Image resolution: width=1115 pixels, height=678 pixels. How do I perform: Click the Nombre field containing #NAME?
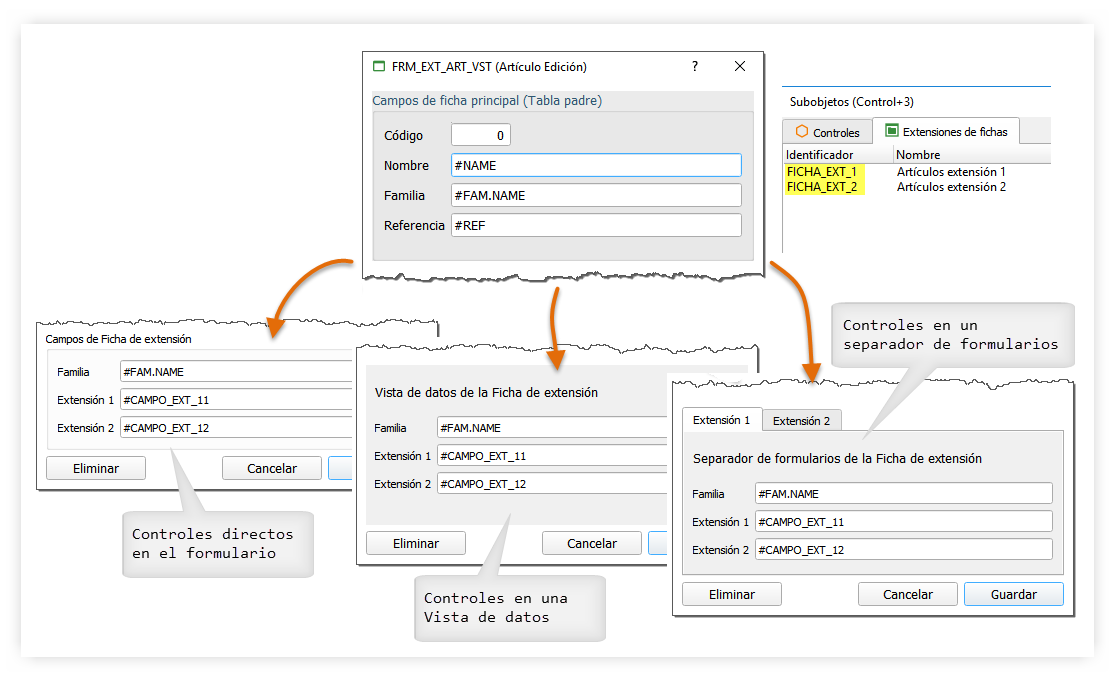[x=596, y=165]
